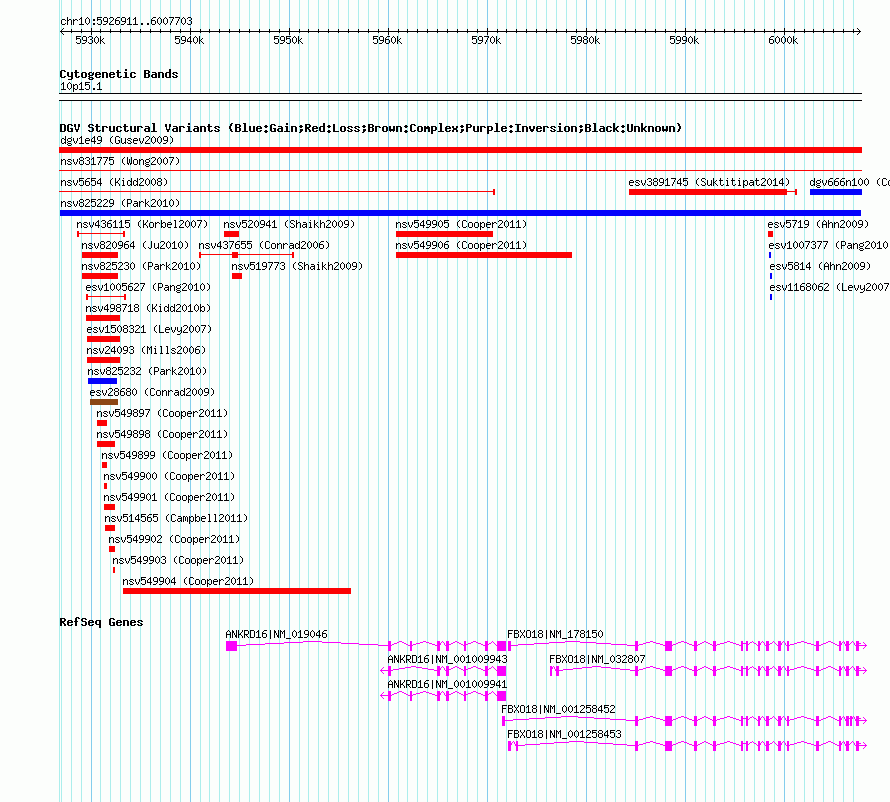Click the FBXO18|NM_001258453 transcript label
Image resolution: width=890 pixels, height=802 pixels.
click(x=564, y=734)
